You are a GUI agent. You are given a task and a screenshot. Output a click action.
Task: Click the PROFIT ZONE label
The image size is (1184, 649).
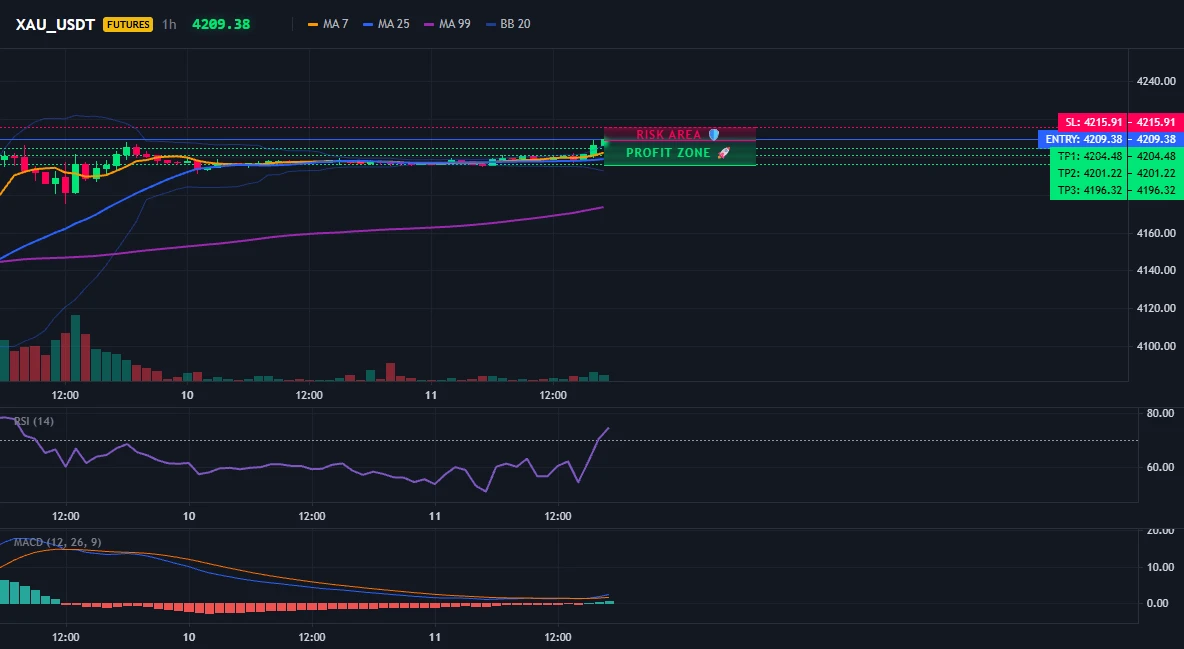click(668, 153)
